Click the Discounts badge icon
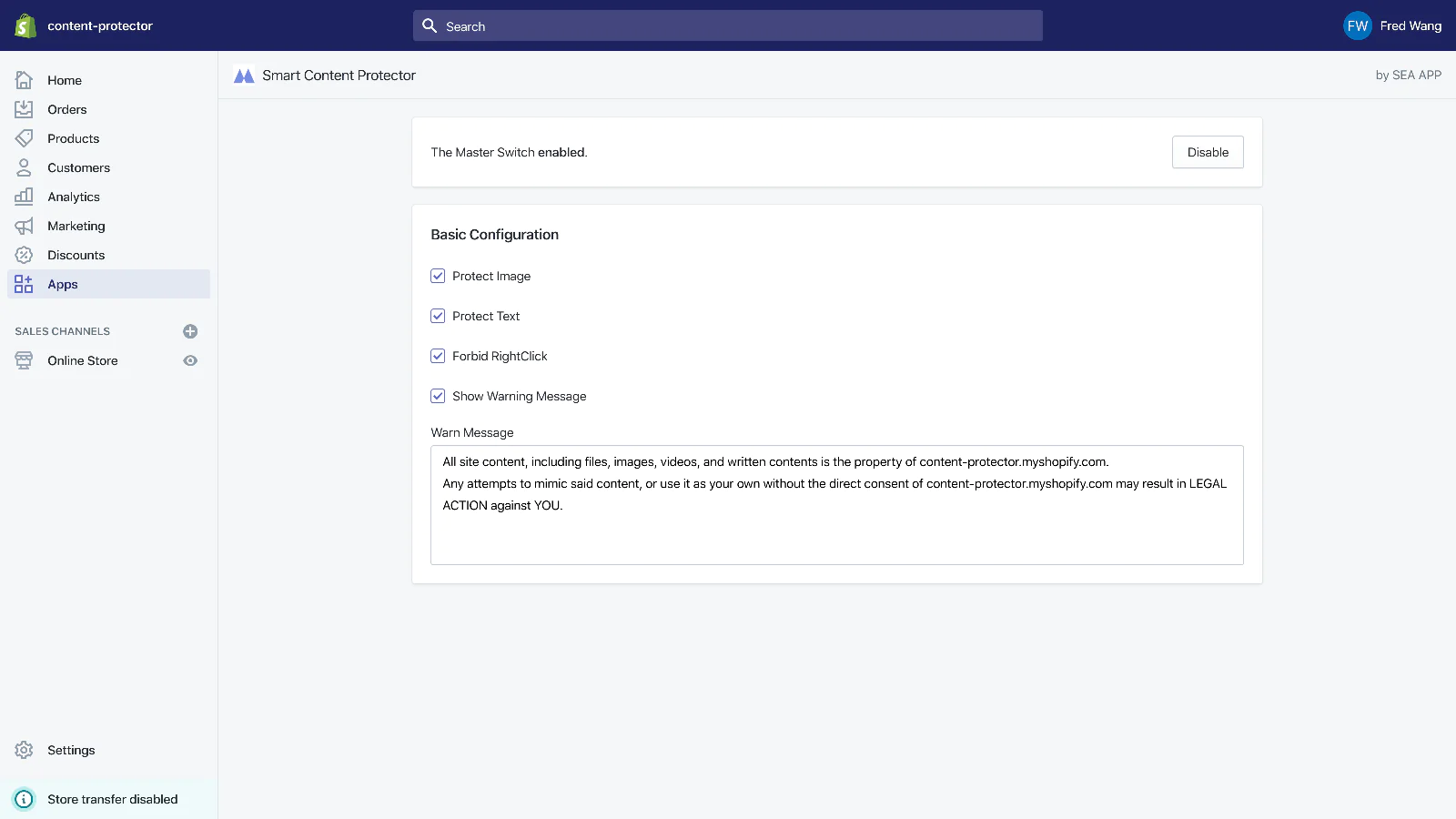The image size is (1456, 819). [25, 255]
